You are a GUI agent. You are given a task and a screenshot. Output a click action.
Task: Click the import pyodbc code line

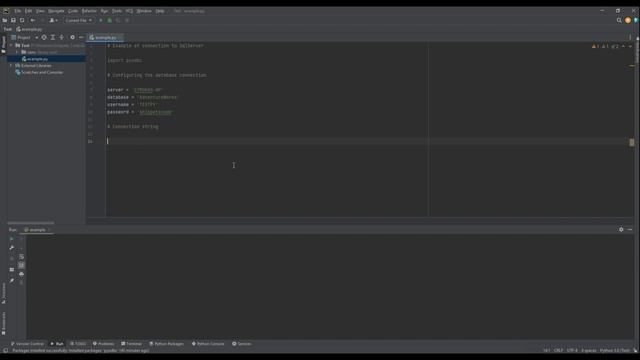pos(125,60)
